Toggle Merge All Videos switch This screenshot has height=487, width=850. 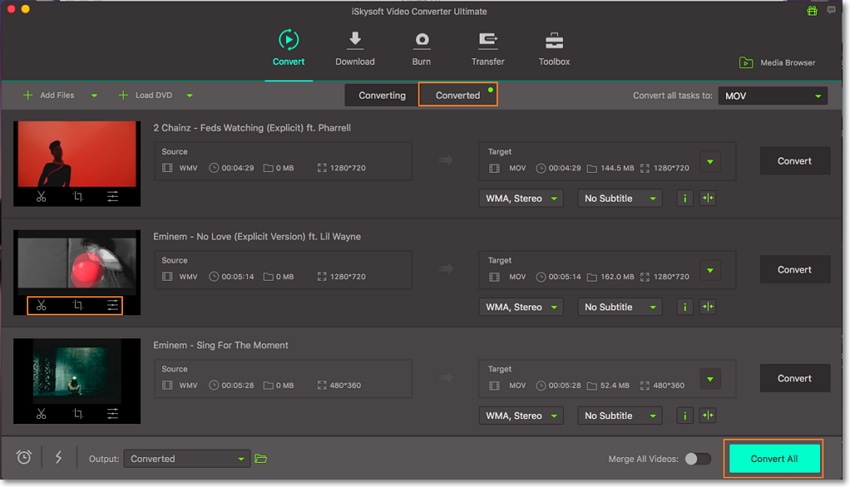pyautogui.click(x=698, y=459)
